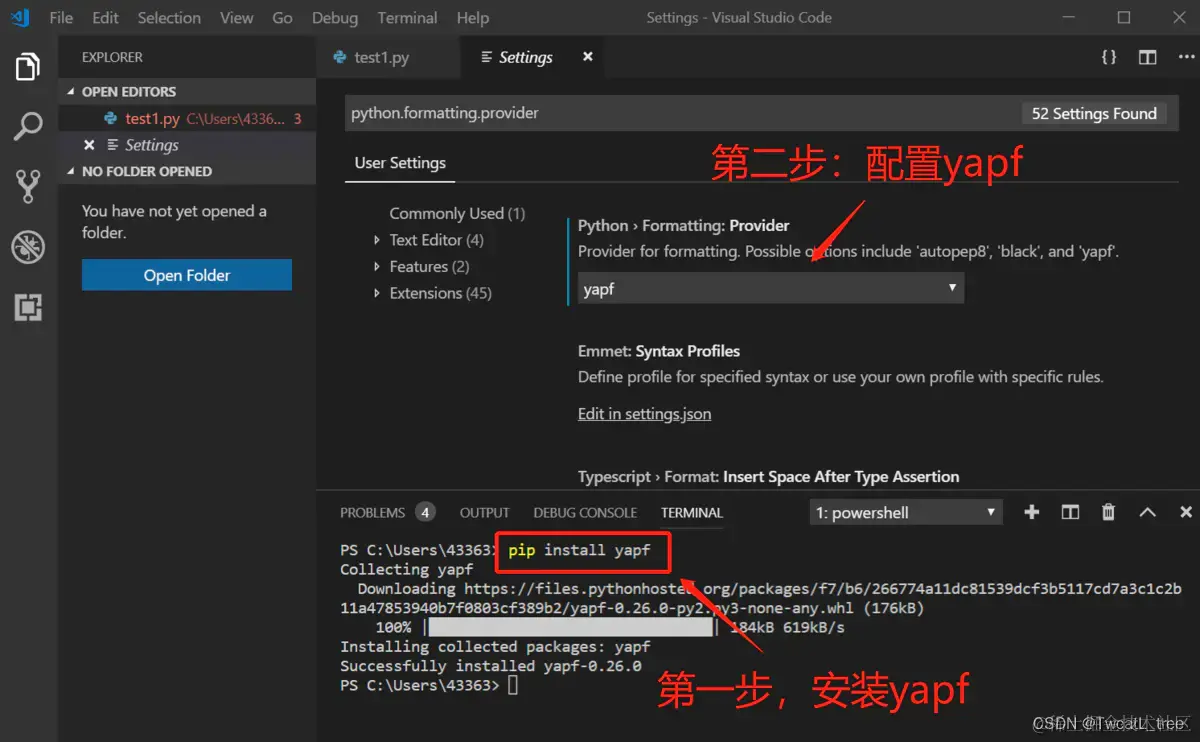Viewport: 1200px width, 742px height.
Task: Click the Open Folder button
Action: [x=187, y=275]
